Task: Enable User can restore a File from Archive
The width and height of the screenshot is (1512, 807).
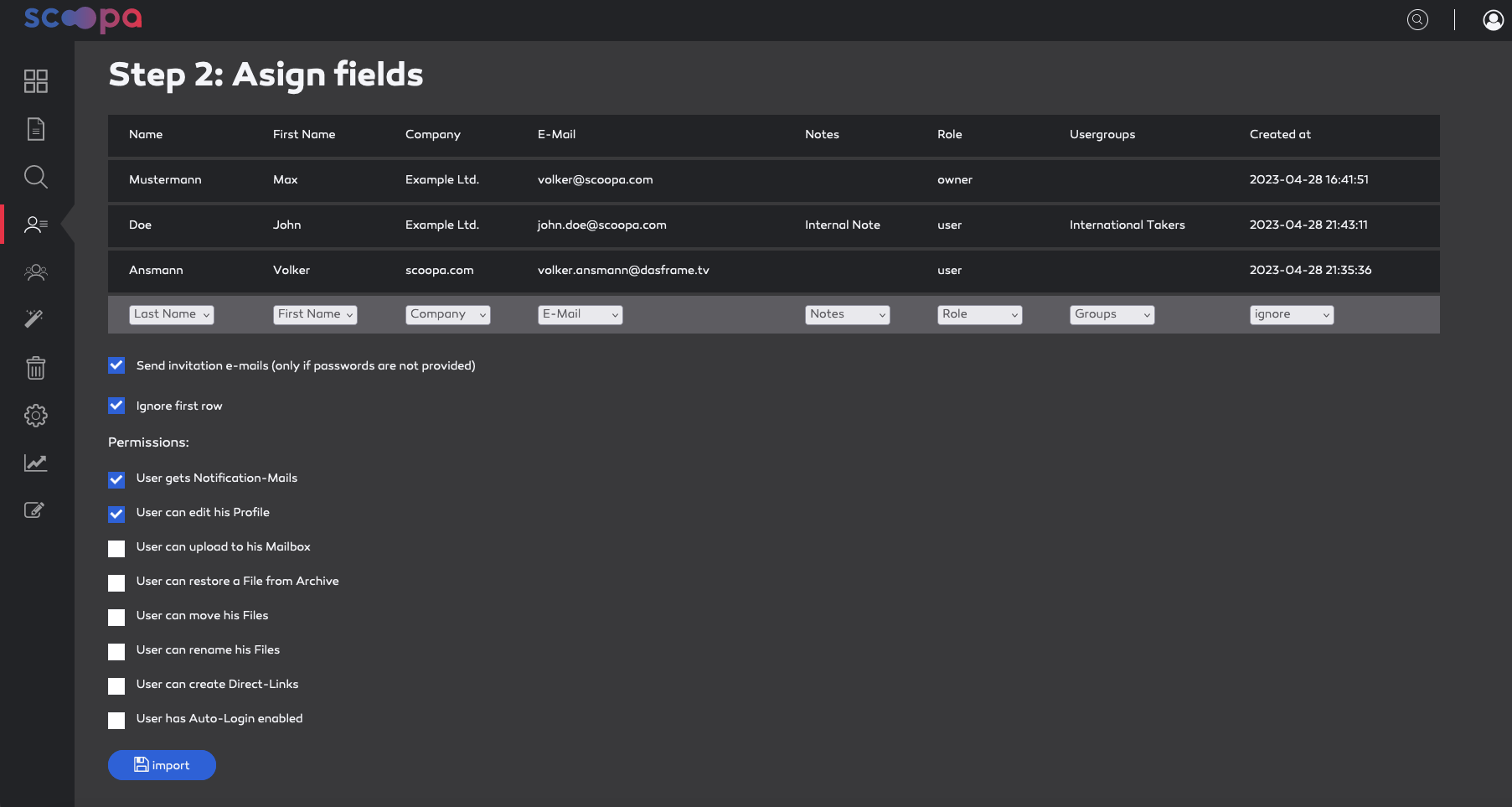Action: pyautogui.click(x=116, y=582)
